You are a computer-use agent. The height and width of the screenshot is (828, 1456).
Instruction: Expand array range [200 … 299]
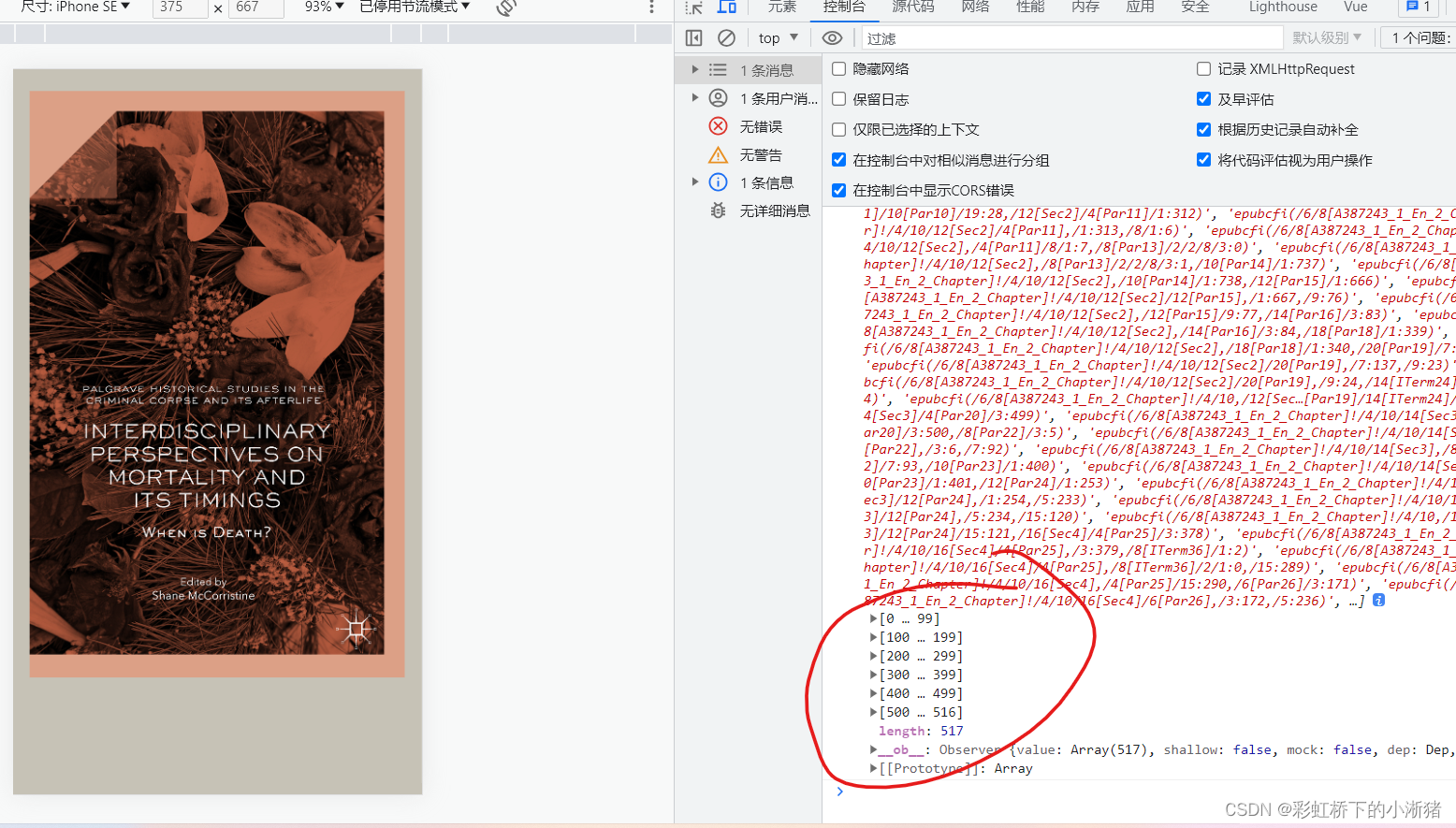point(873,656)
